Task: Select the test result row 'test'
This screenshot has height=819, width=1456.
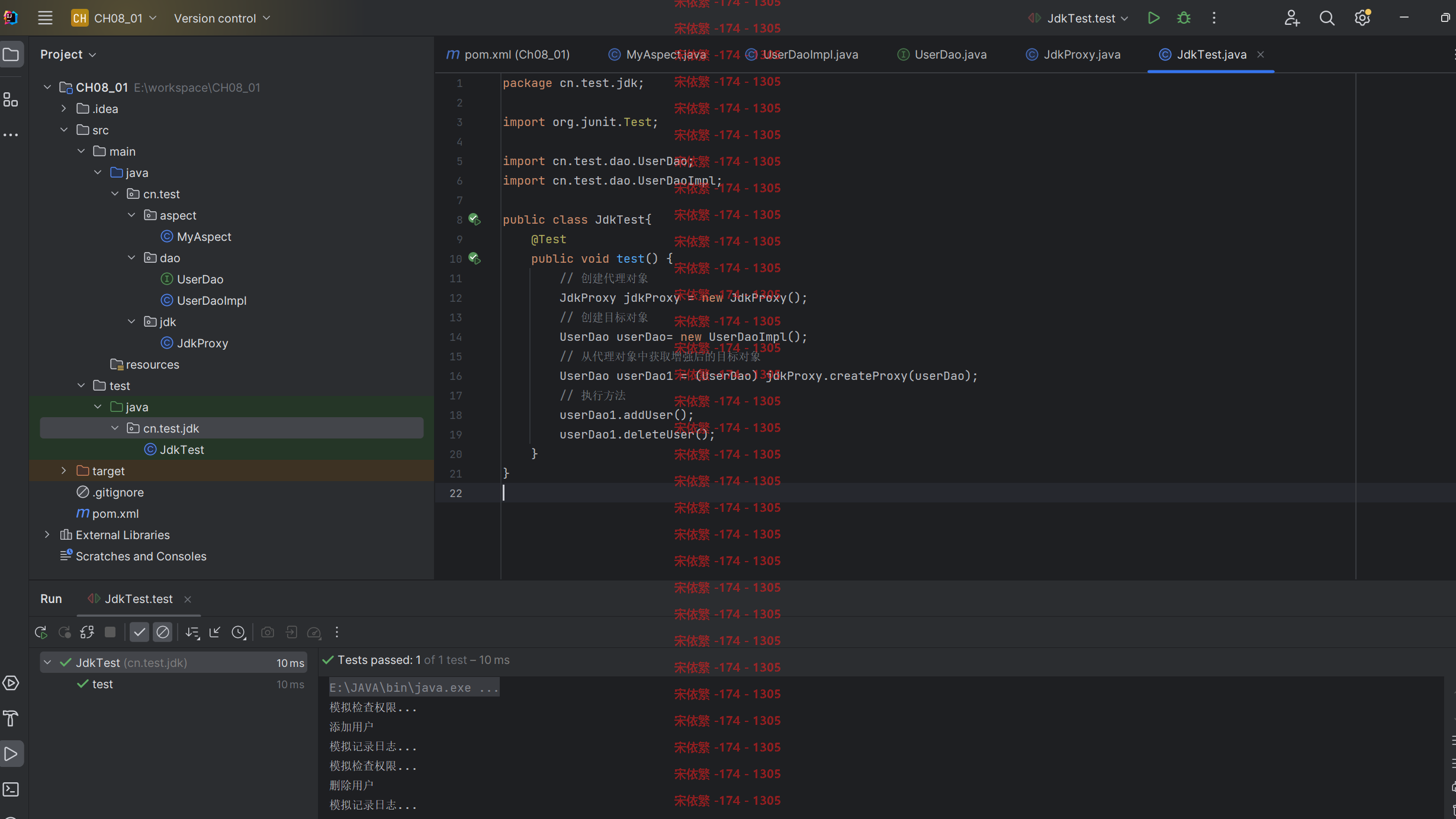Action: pos(173,684)
